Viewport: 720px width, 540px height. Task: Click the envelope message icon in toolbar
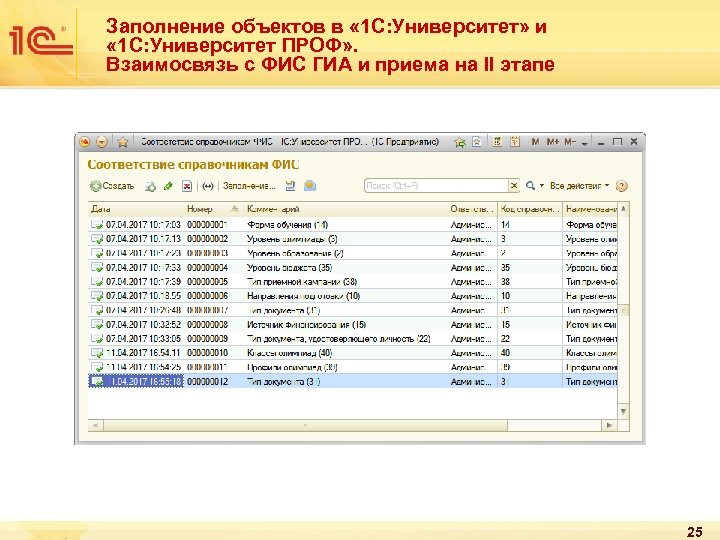[x=310, y=186]
